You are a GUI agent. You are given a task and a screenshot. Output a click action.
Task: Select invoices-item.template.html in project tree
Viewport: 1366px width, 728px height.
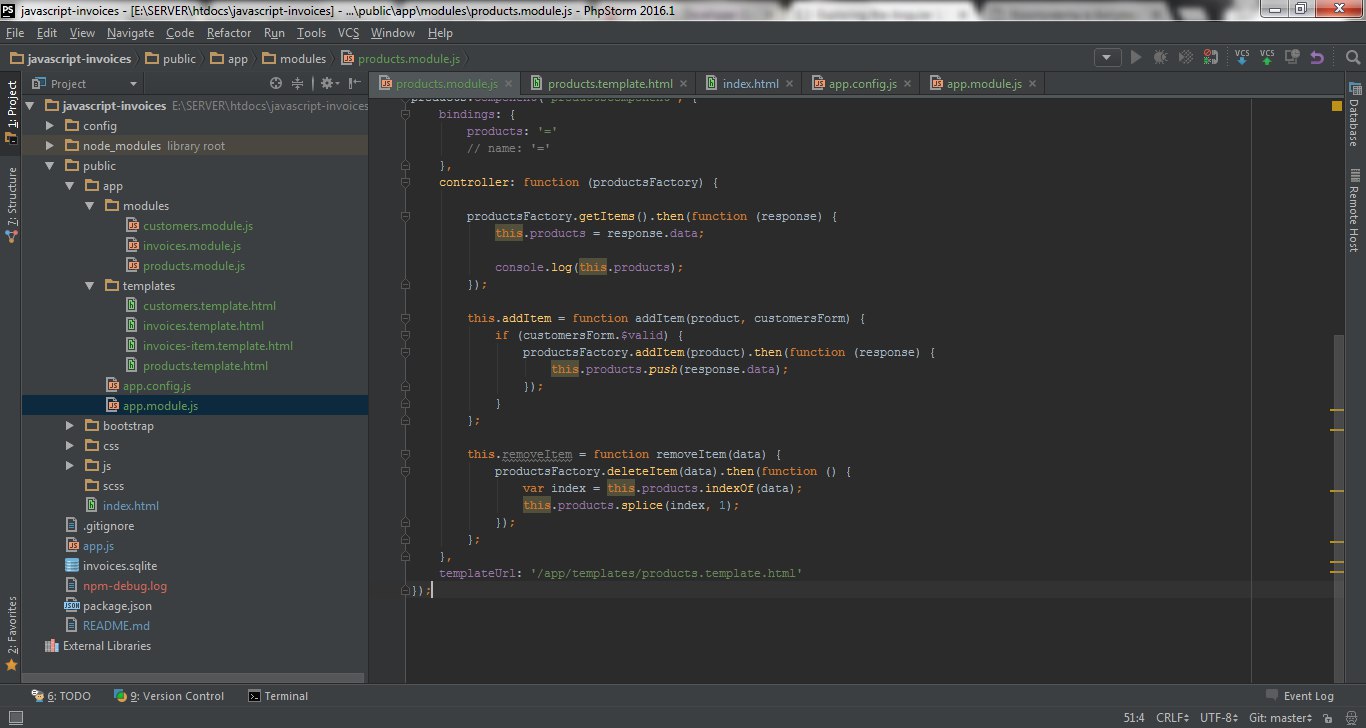pyautogui.click(x=217, y=346)
